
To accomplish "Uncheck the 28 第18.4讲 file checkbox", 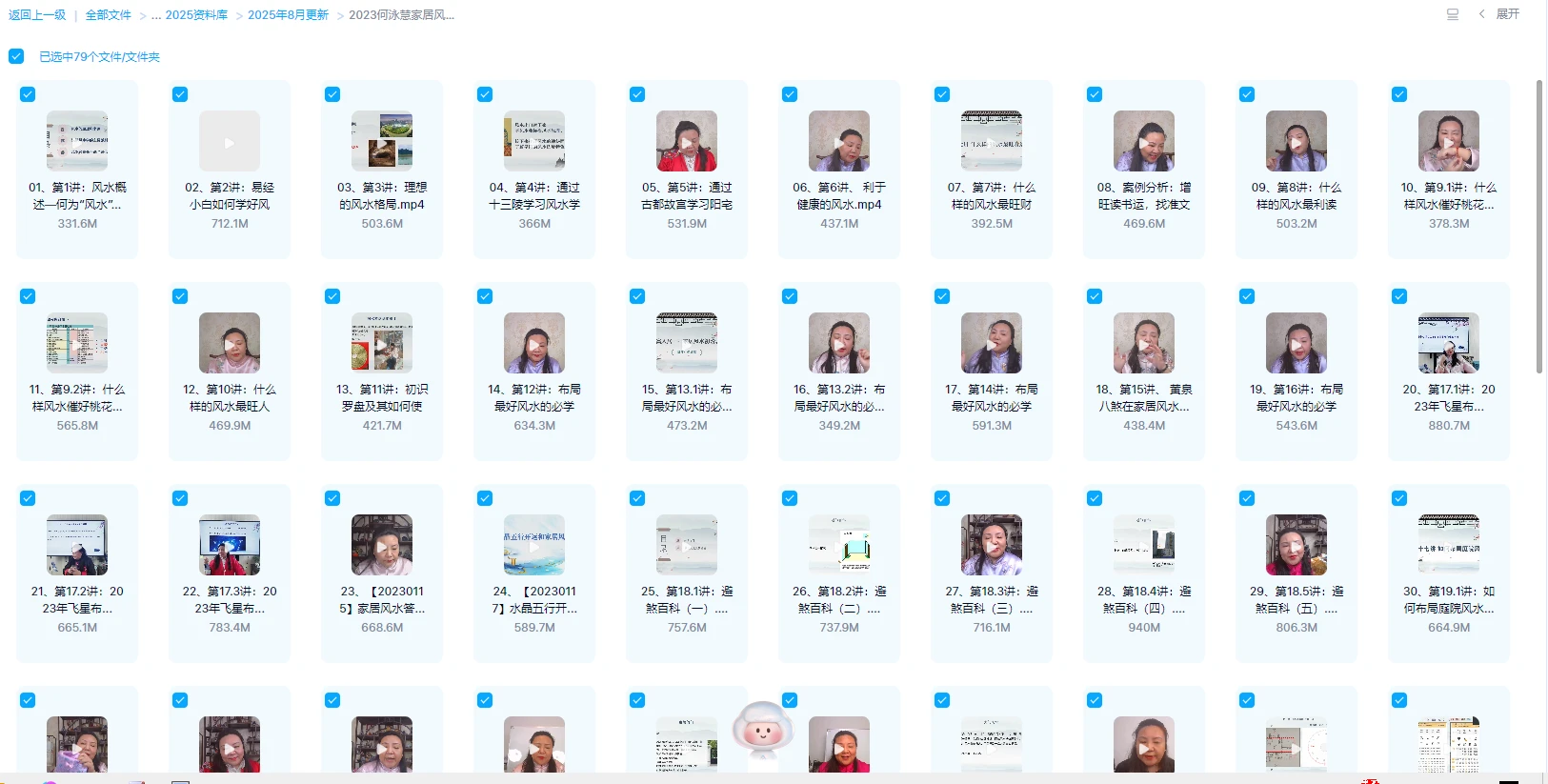I will point(1095,498).
